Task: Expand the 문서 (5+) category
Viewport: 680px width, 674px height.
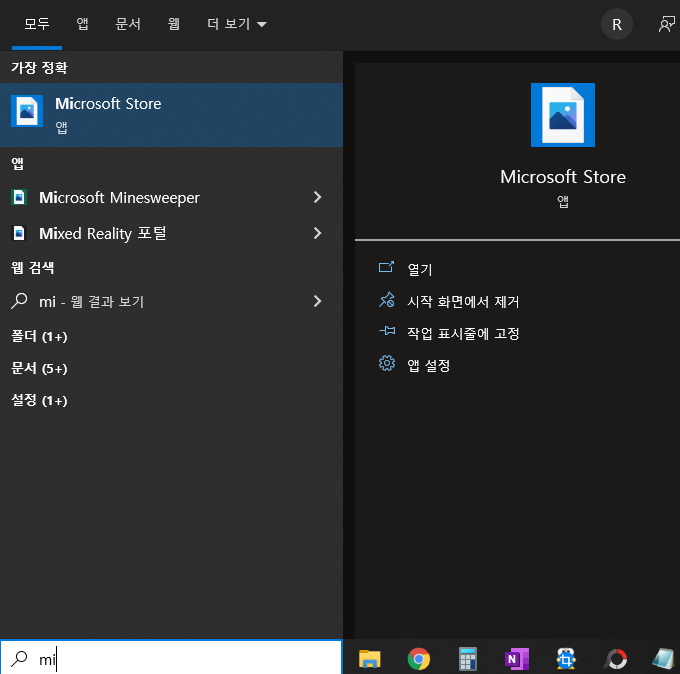Action: (39, 368)
